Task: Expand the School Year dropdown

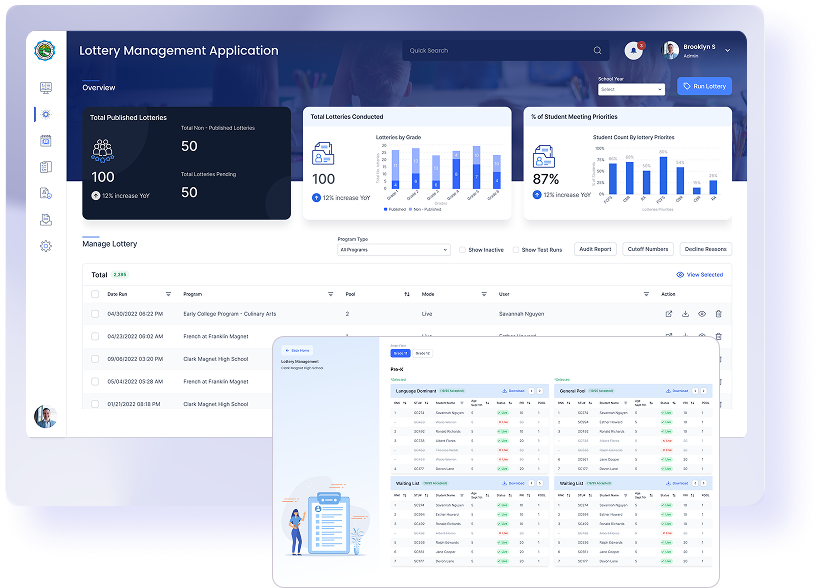Action: click(631, 89)
